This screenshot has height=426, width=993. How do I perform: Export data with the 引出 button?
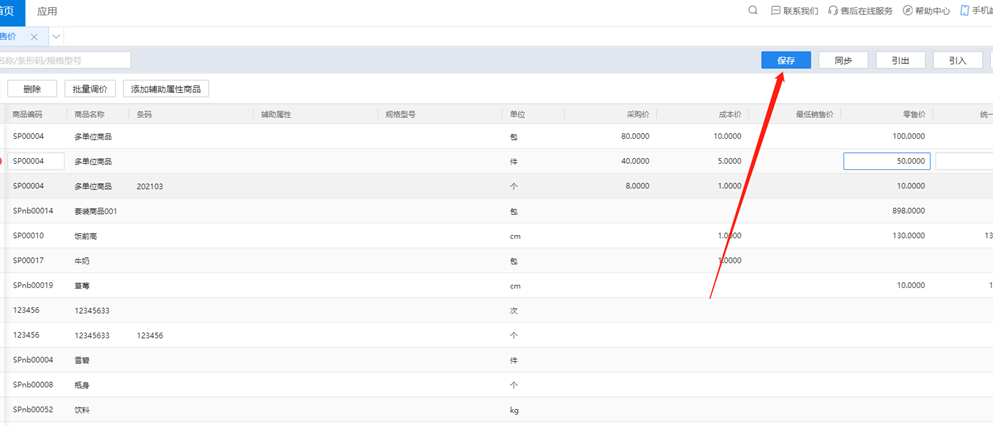pos(900,60)
